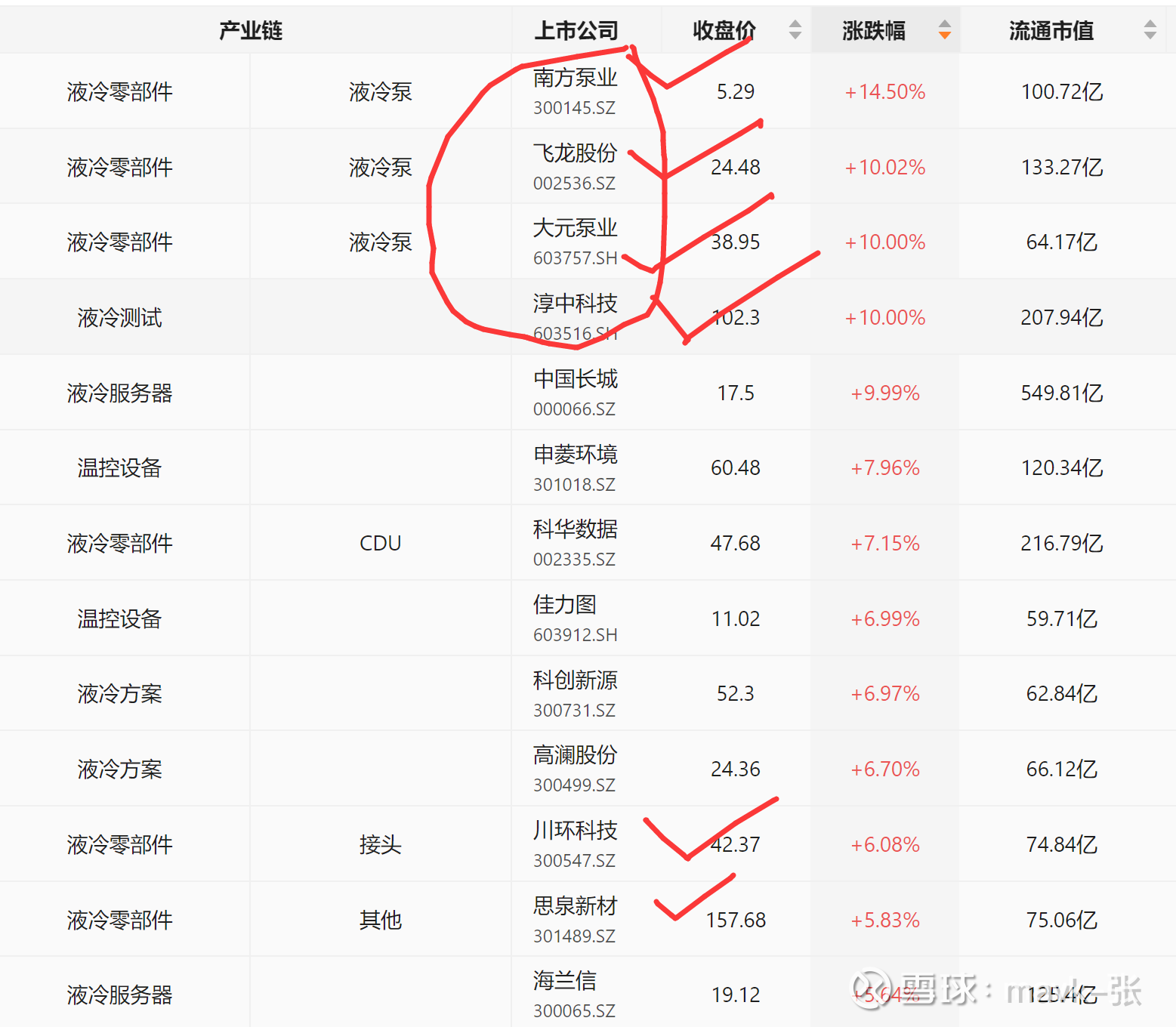This screenshot has height=1027, width=1176.
Task: Select stock code 603912.SH
Action: point(576,635)
